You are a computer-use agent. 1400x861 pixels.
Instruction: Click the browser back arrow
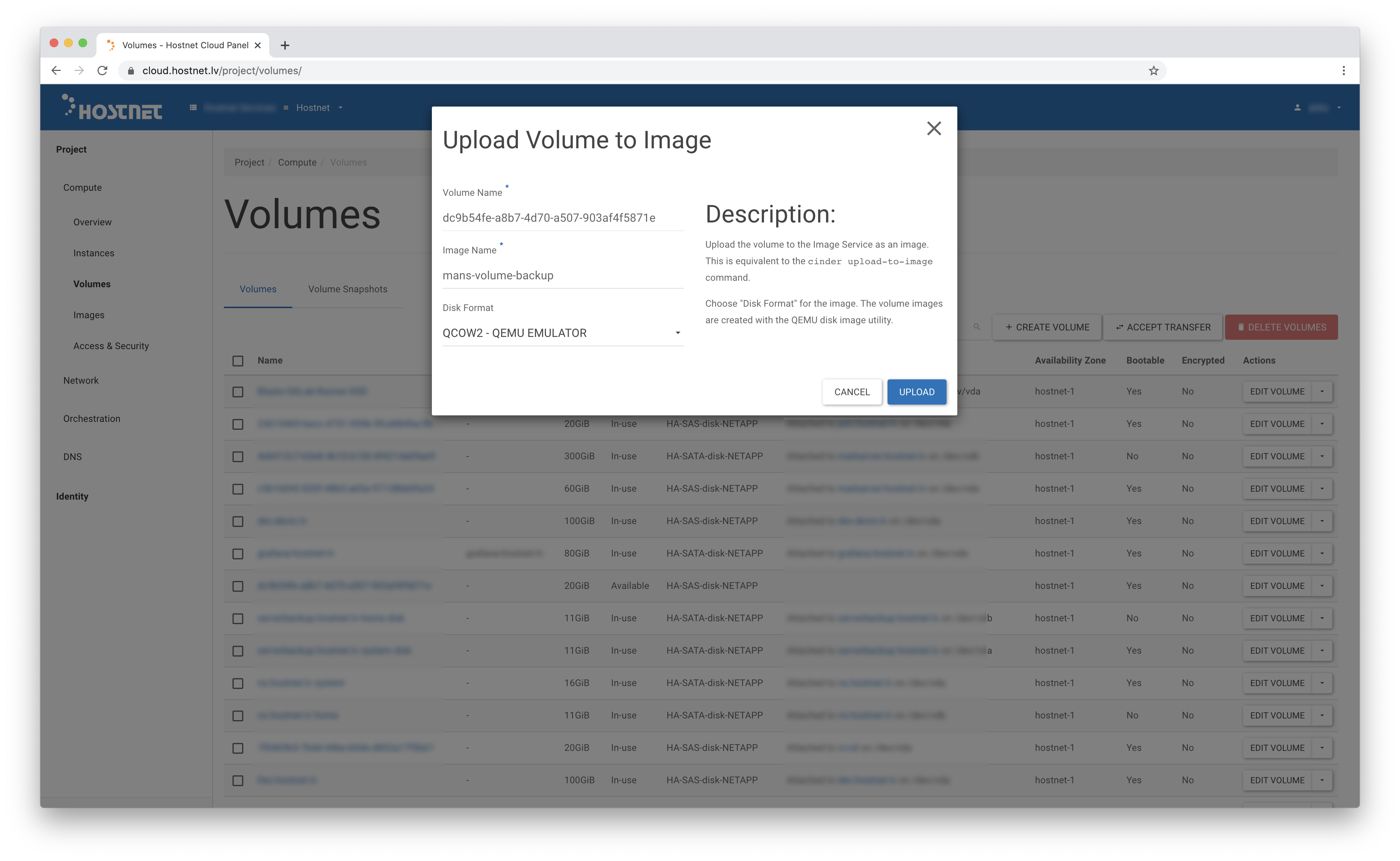56,71
